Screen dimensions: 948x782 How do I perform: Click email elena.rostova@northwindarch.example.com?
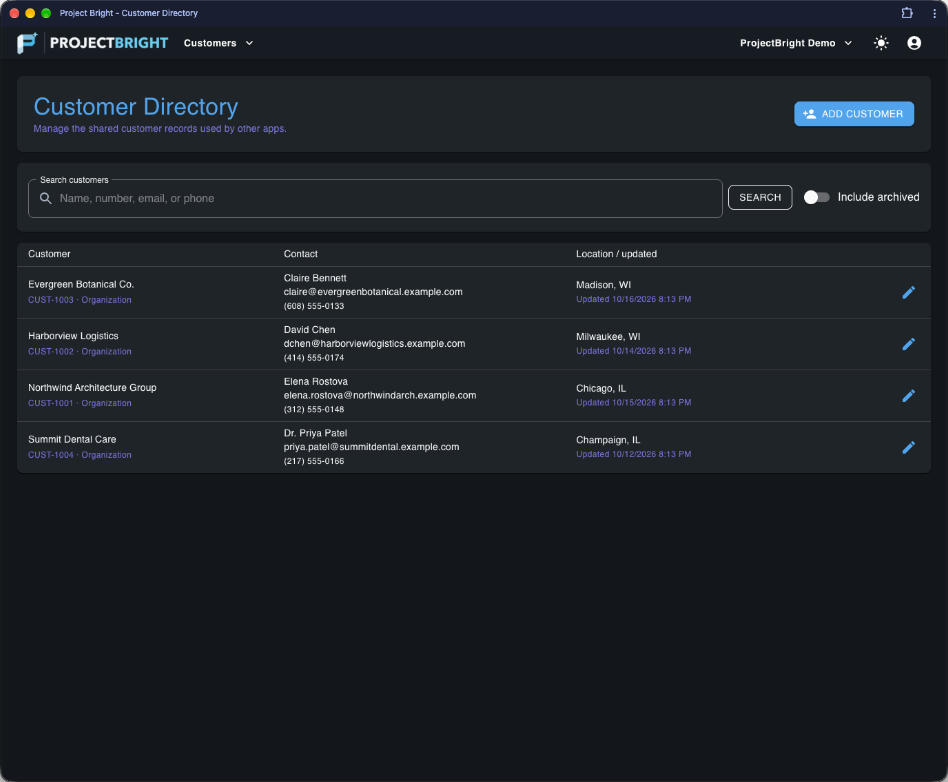[380, 395]
